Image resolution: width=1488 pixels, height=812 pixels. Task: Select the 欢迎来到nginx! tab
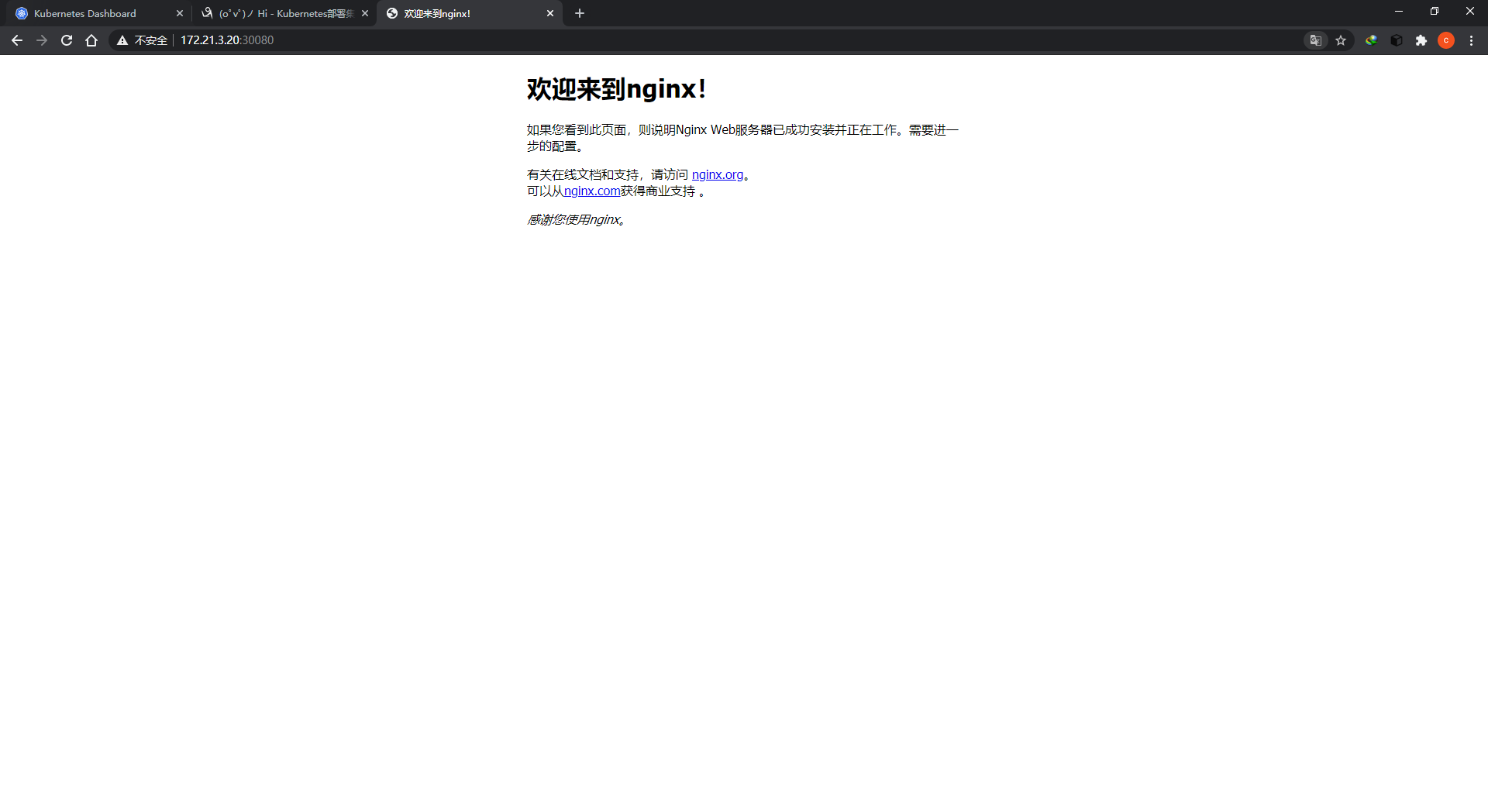[x=470, y=13]
